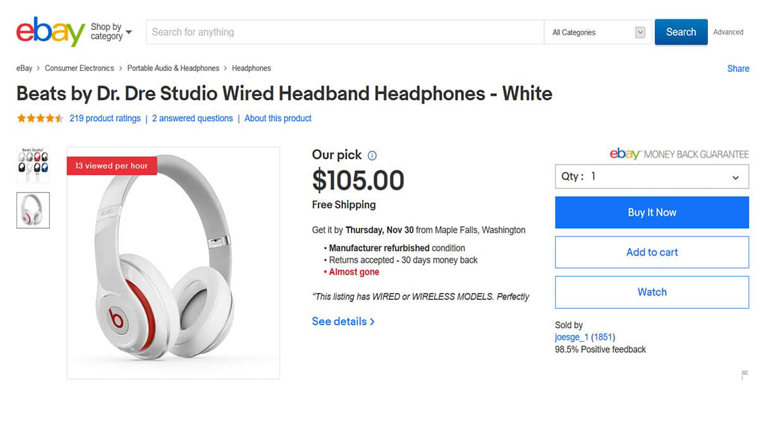This screenshot has width=768, height=424.
Task: Click the Watch button
Action: [x=651, y=292]
